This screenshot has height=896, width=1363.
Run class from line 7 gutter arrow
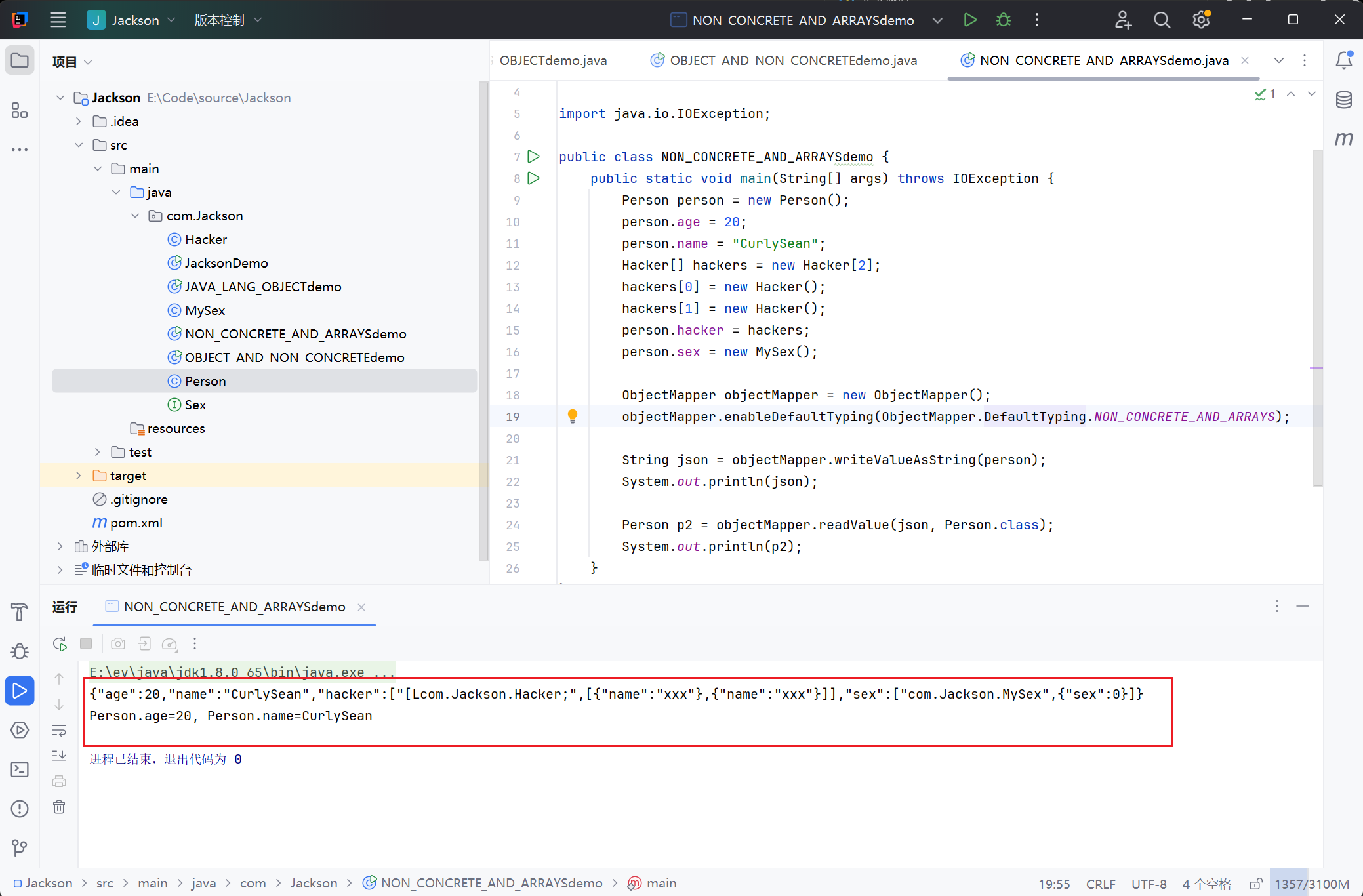(534, 157)
